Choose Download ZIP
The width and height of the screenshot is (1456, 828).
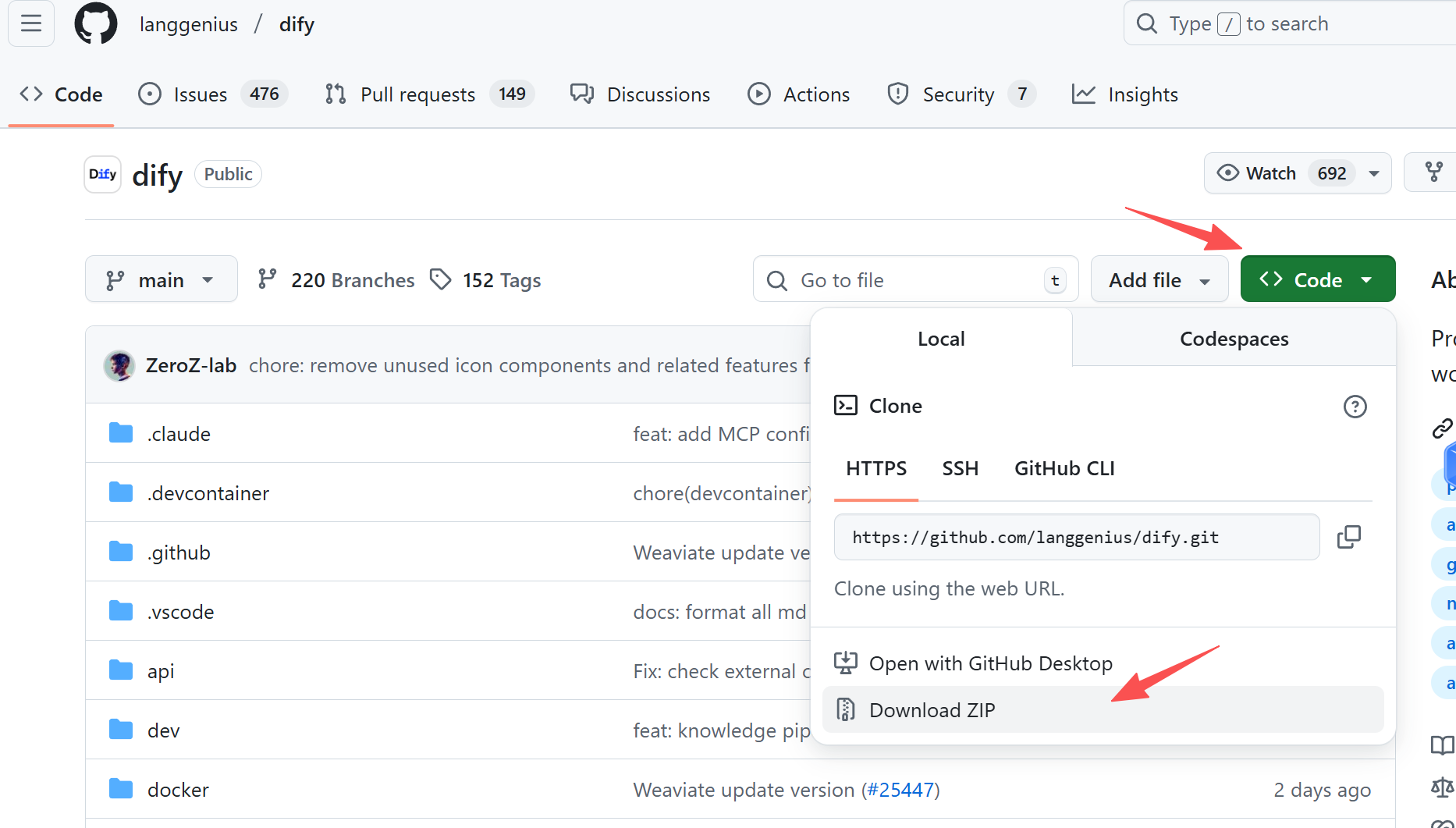tap(1103, 710)
